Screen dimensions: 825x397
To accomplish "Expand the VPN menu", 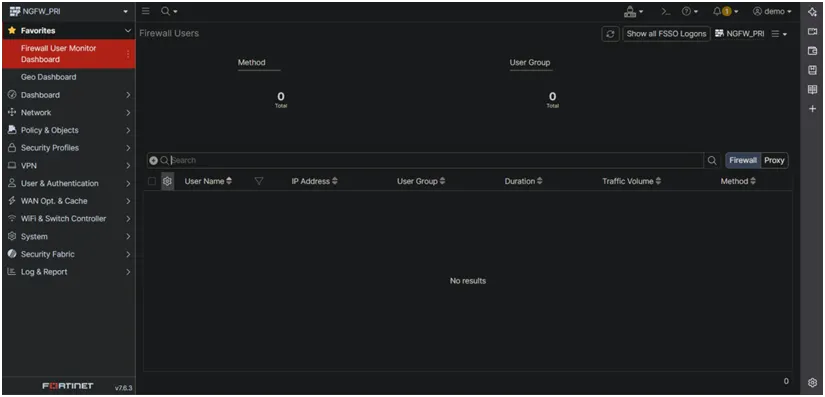I will (x=69, y=166).
